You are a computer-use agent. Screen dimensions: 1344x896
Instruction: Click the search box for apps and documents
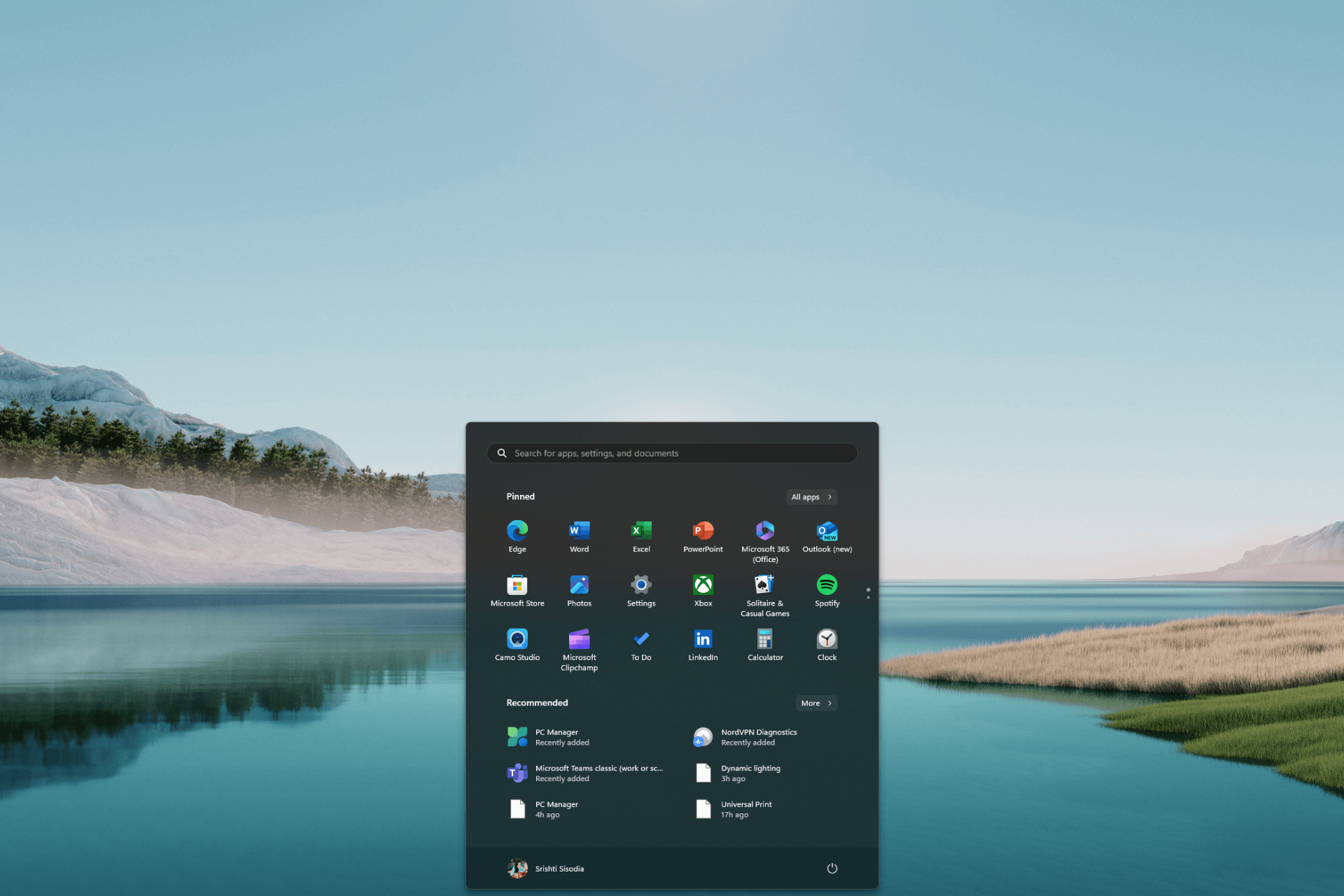pos(672,454)
